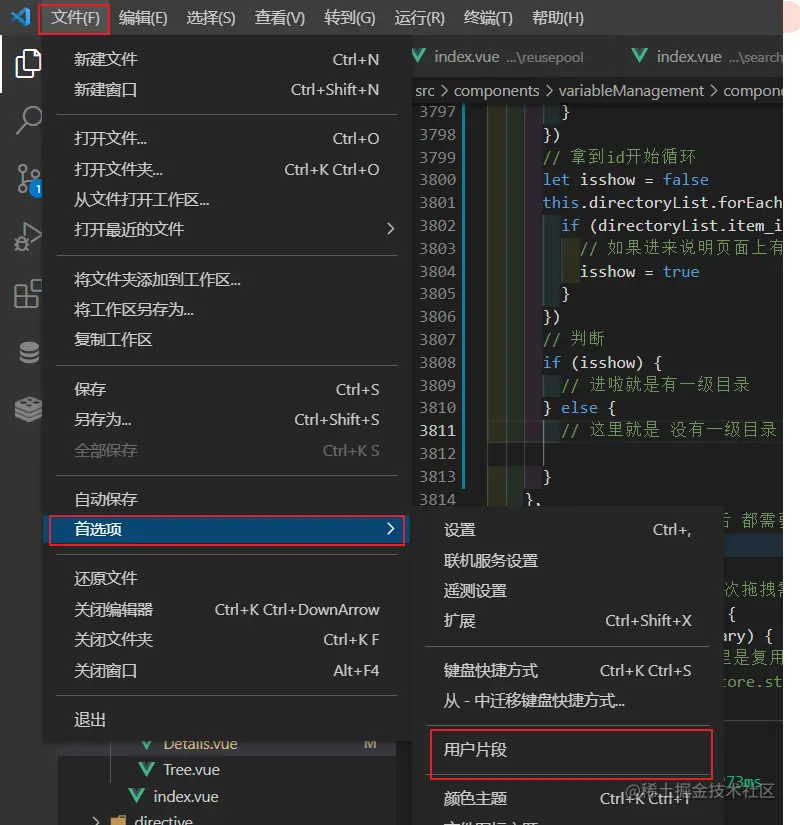Open the 编辑(E) menu
Image resolution: width=800 pixels, height=825 pixels.
click(143, 18)
